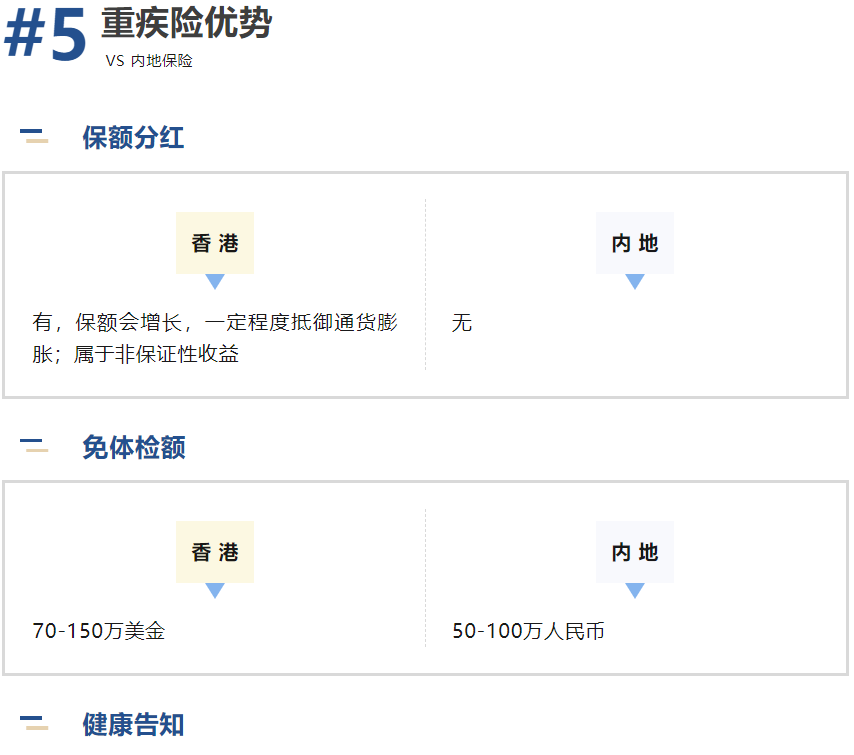Click the 香港 label in 保额分红 box
The height and width of the screenshot is (755, 854).
215,243
